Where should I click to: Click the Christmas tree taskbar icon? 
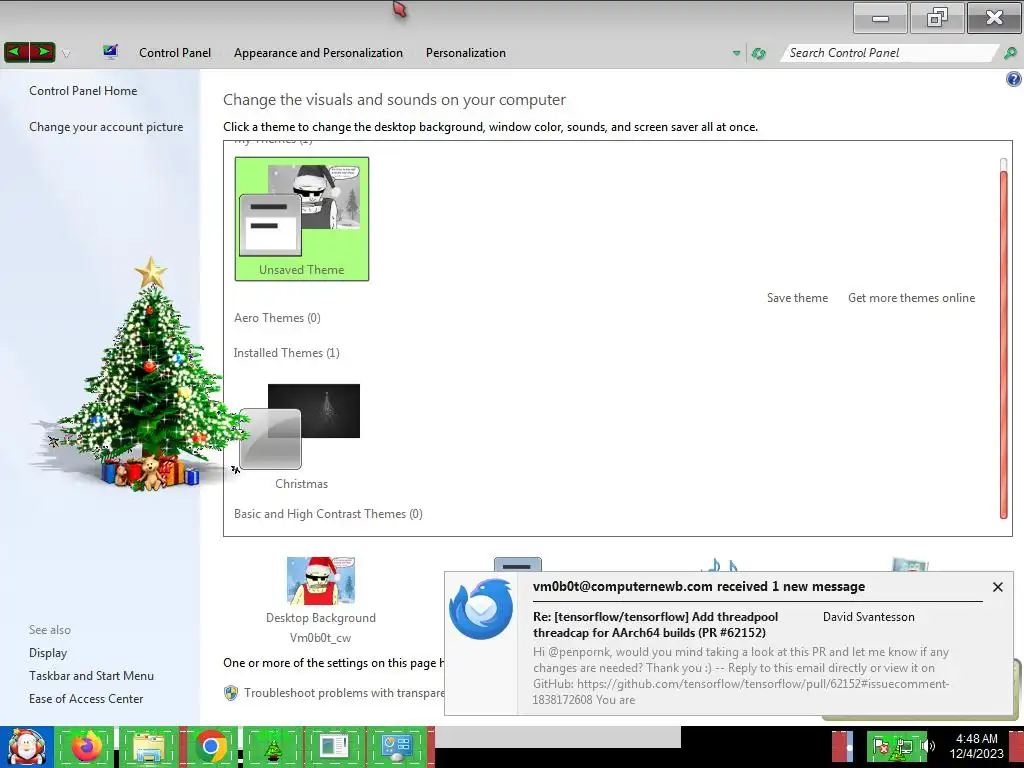(x=272, y=747)
